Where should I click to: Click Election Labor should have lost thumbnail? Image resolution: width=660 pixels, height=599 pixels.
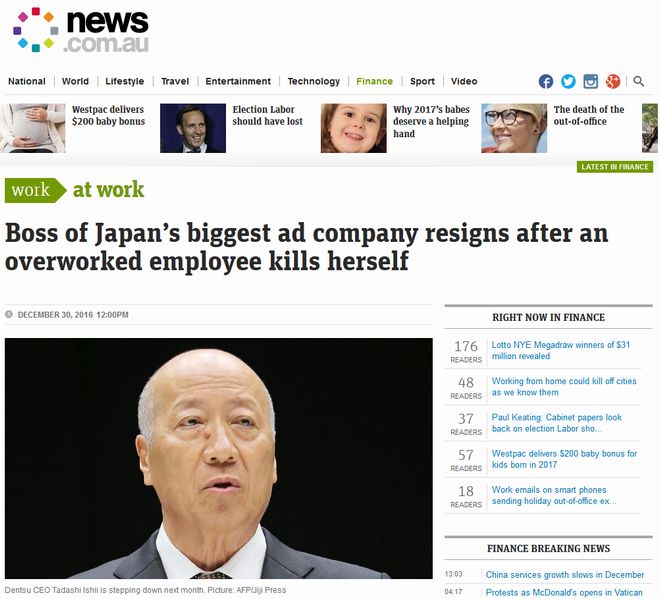pyautogui.click(x=193, y=128)
